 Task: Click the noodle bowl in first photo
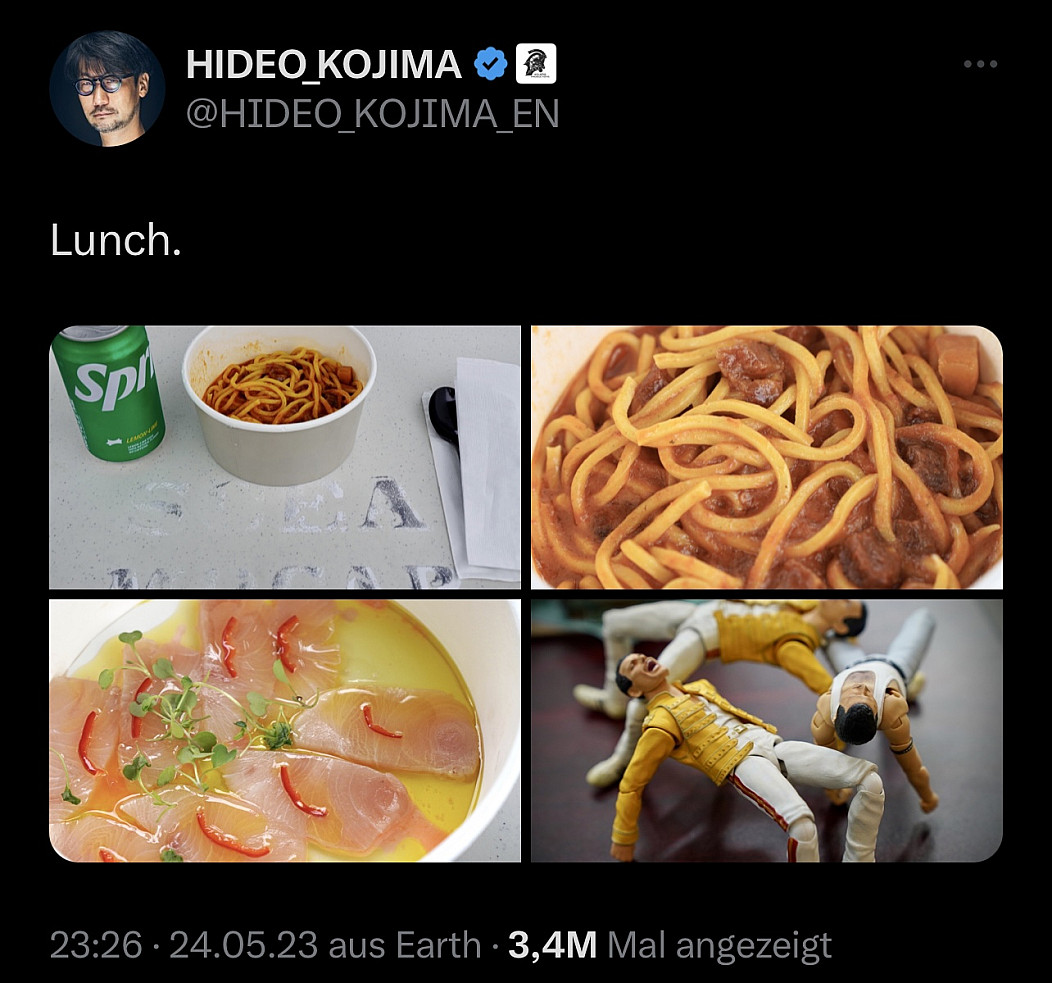(278, 405)
